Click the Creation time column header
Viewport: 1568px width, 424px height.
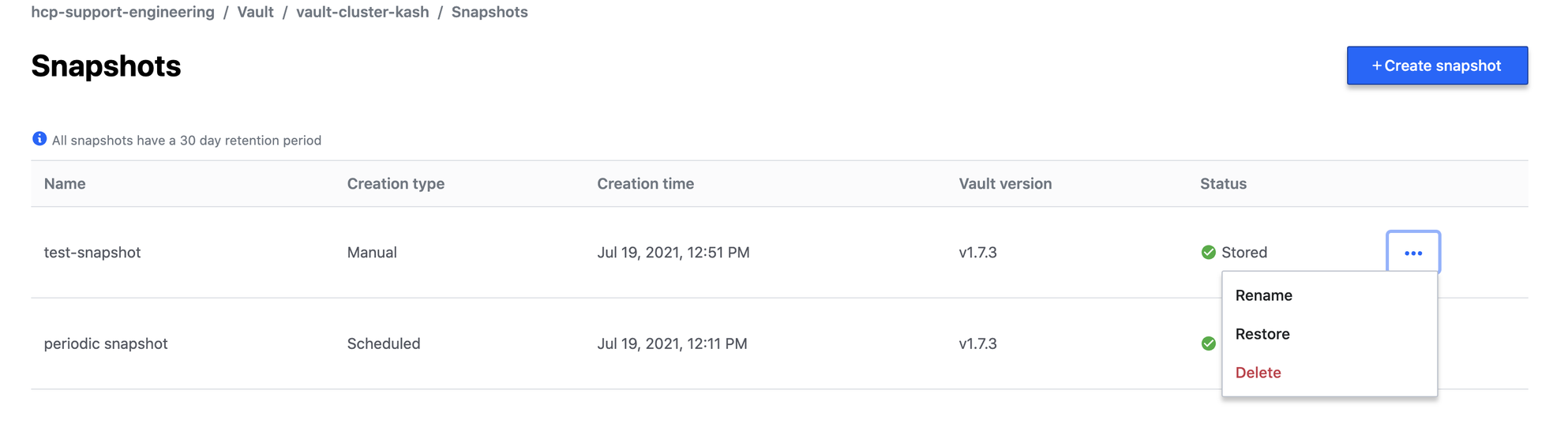tap(645, 184)
